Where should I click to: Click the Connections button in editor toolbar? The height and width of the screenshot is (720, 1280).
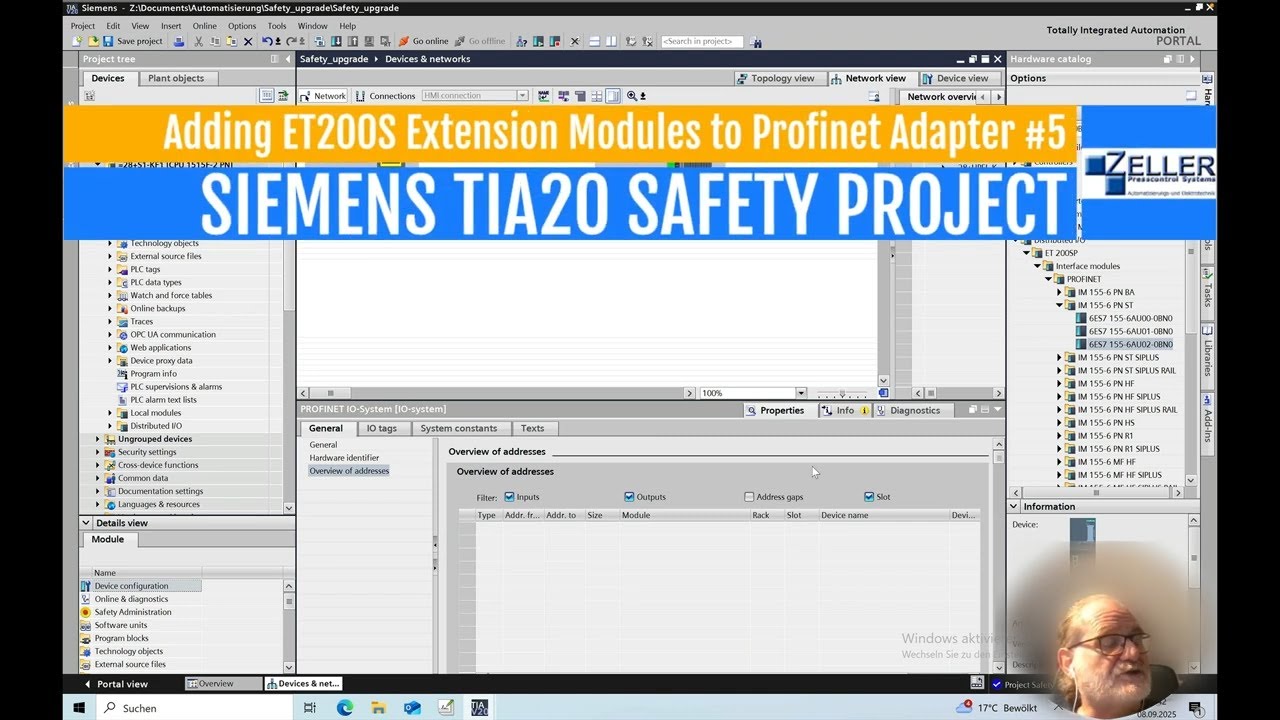pos(385,96)
